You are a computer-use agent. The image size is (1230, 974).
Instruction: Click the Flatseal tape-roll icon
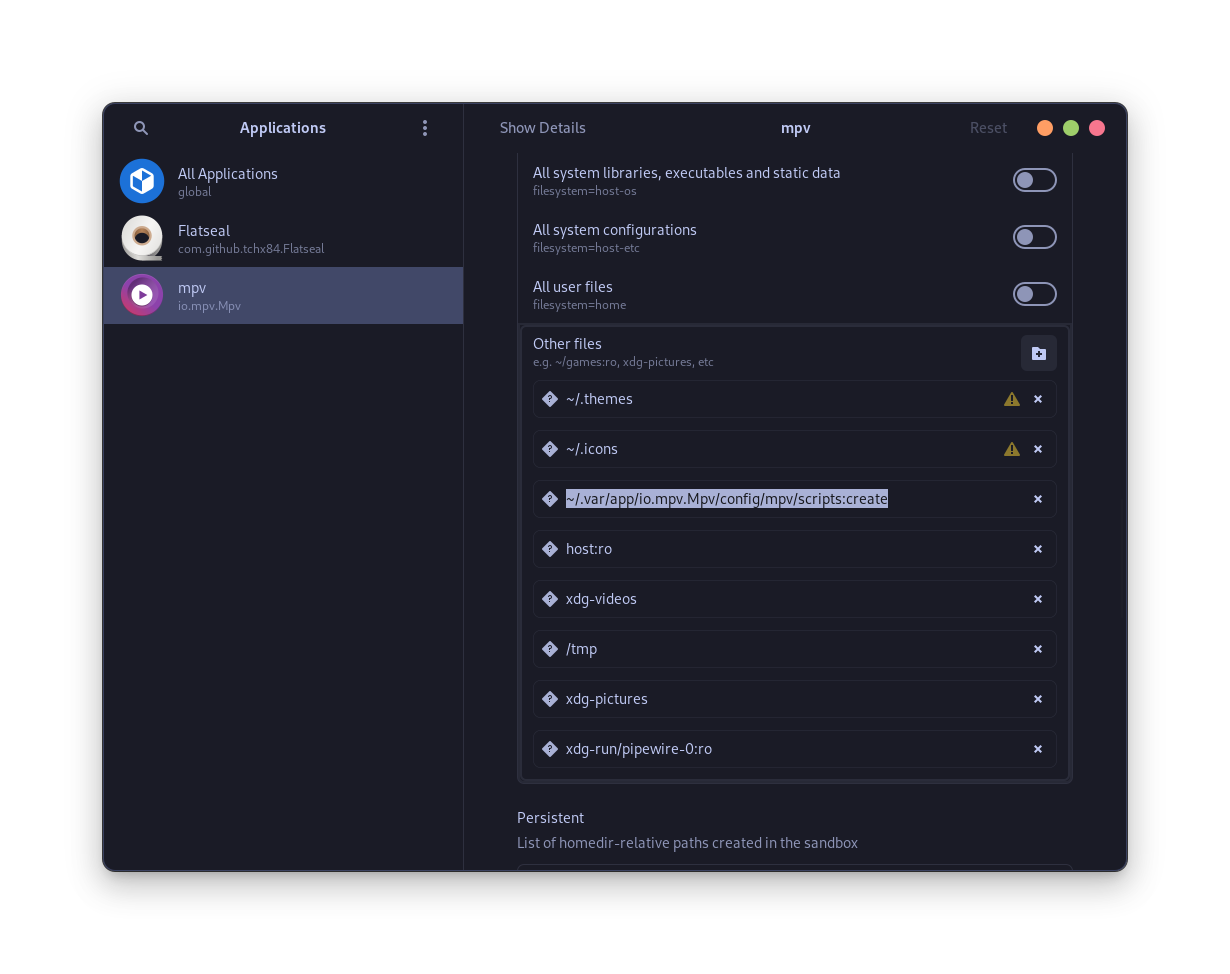(142, 238)
